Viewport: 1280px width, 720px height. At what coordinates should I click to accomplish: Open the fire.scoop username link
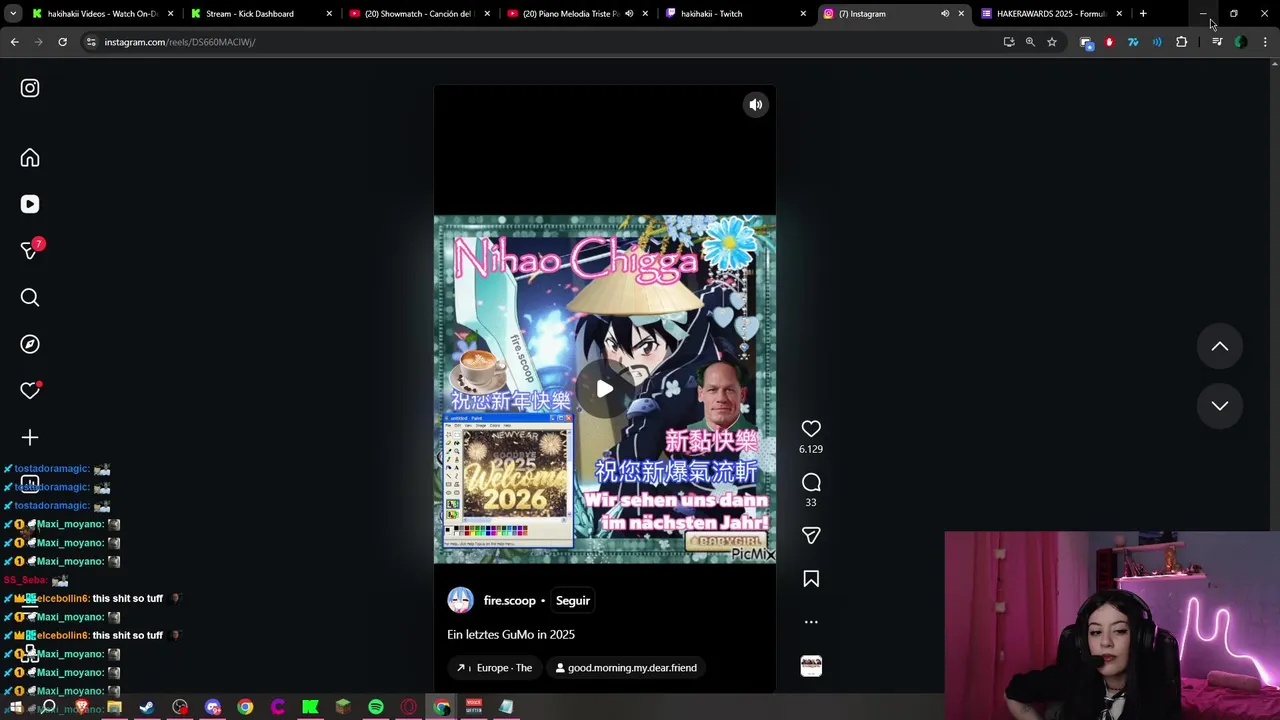coord(510,601)
